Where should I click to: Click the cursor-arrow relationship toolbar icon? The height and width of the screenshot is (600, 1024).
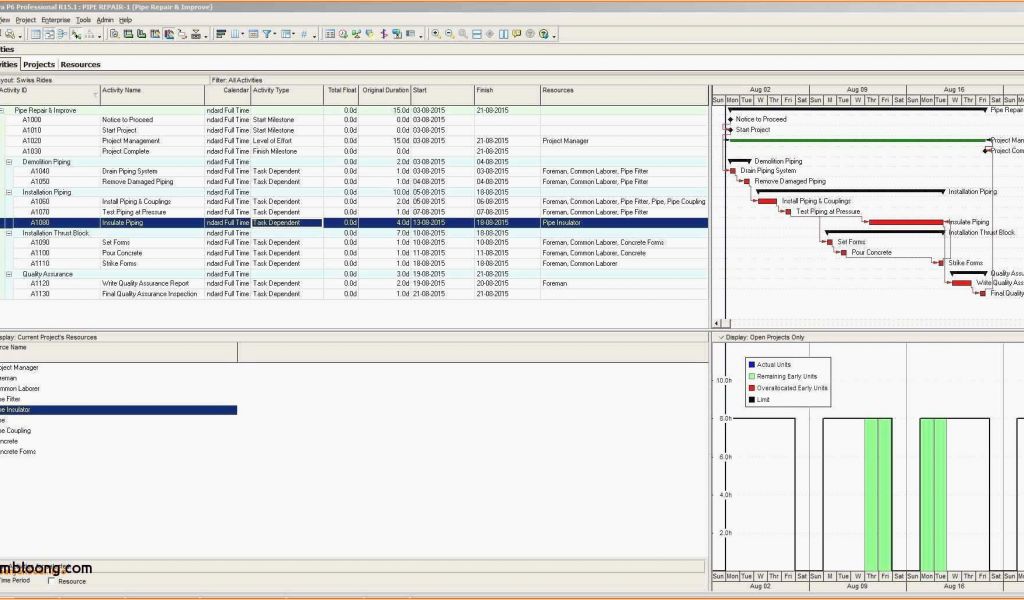pos(76,34)
